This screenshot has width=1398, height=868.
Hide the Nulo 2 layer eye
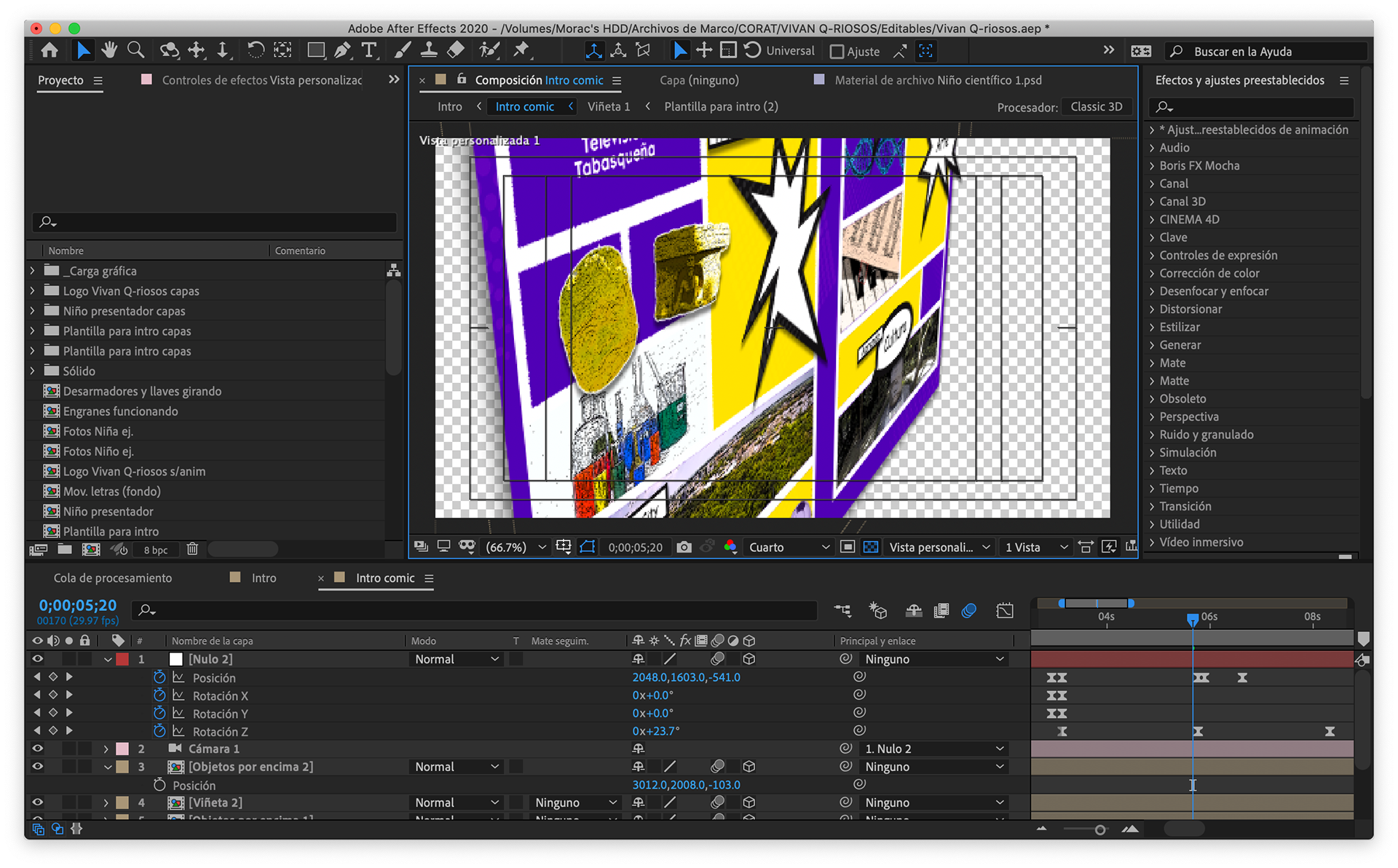[x=37, y=659]
